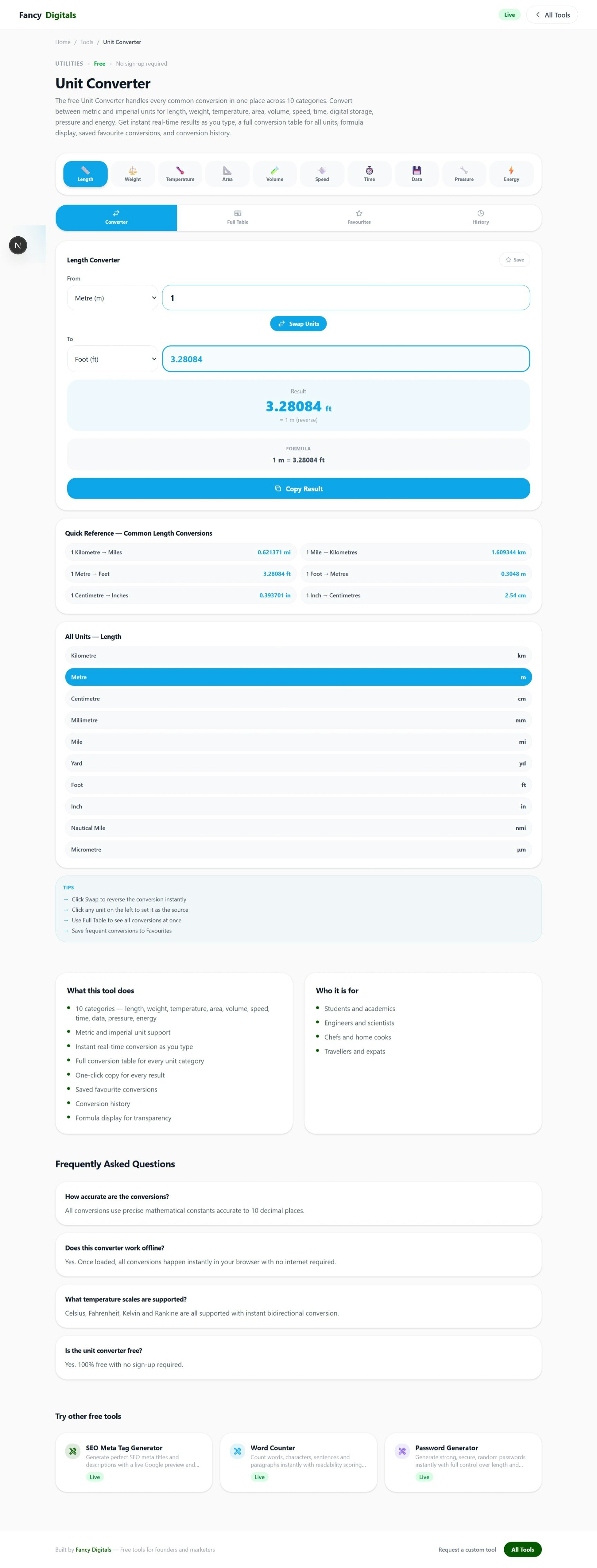The width and height of the screenshot is (597, 1568).
Task: Click the Word Counter tool icon
Action: (x=237, y=1451)
